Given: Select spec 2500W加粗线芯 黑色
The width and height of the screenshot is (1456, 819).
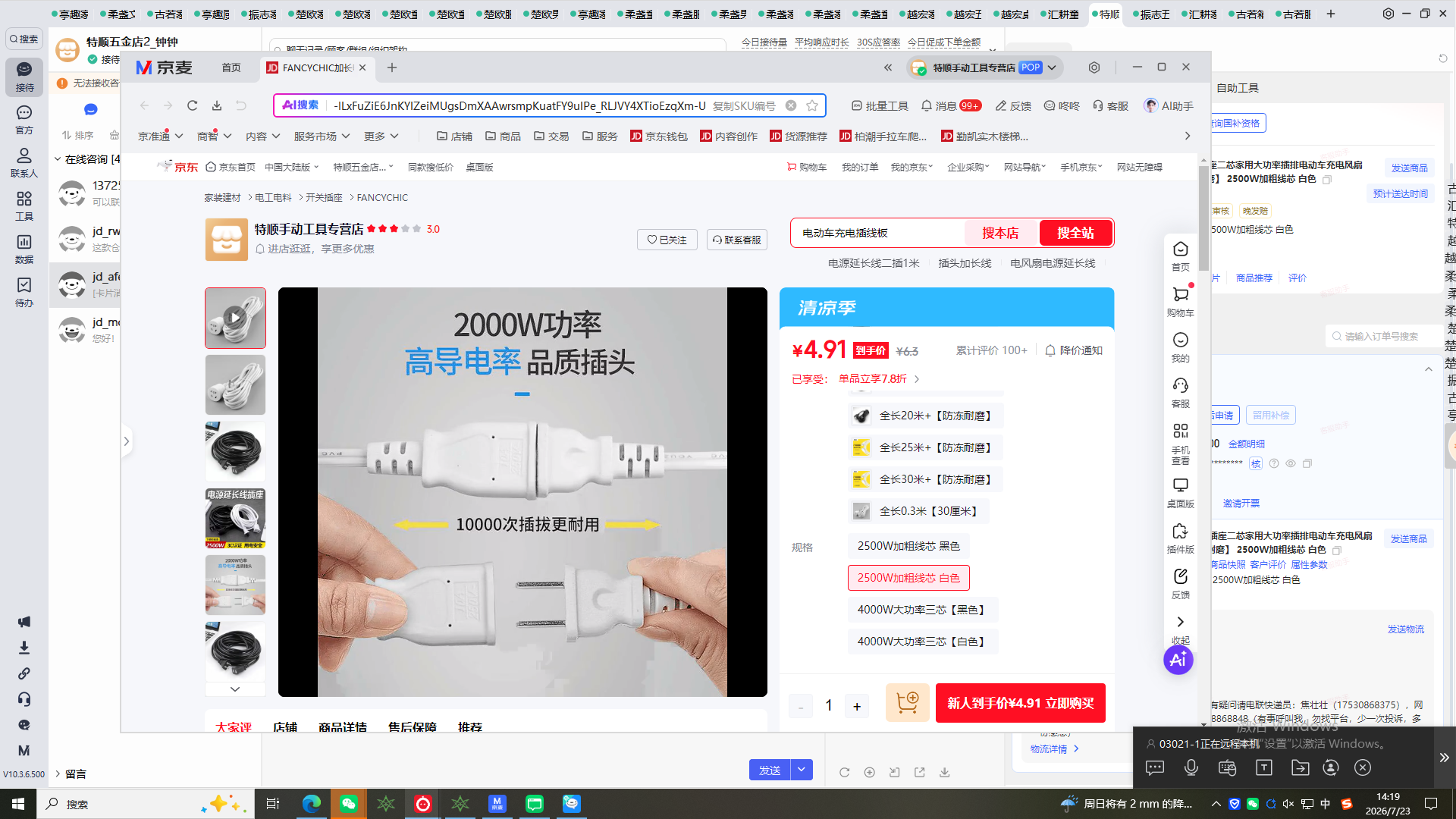Looking at the screenshot, I should point(908,546).
